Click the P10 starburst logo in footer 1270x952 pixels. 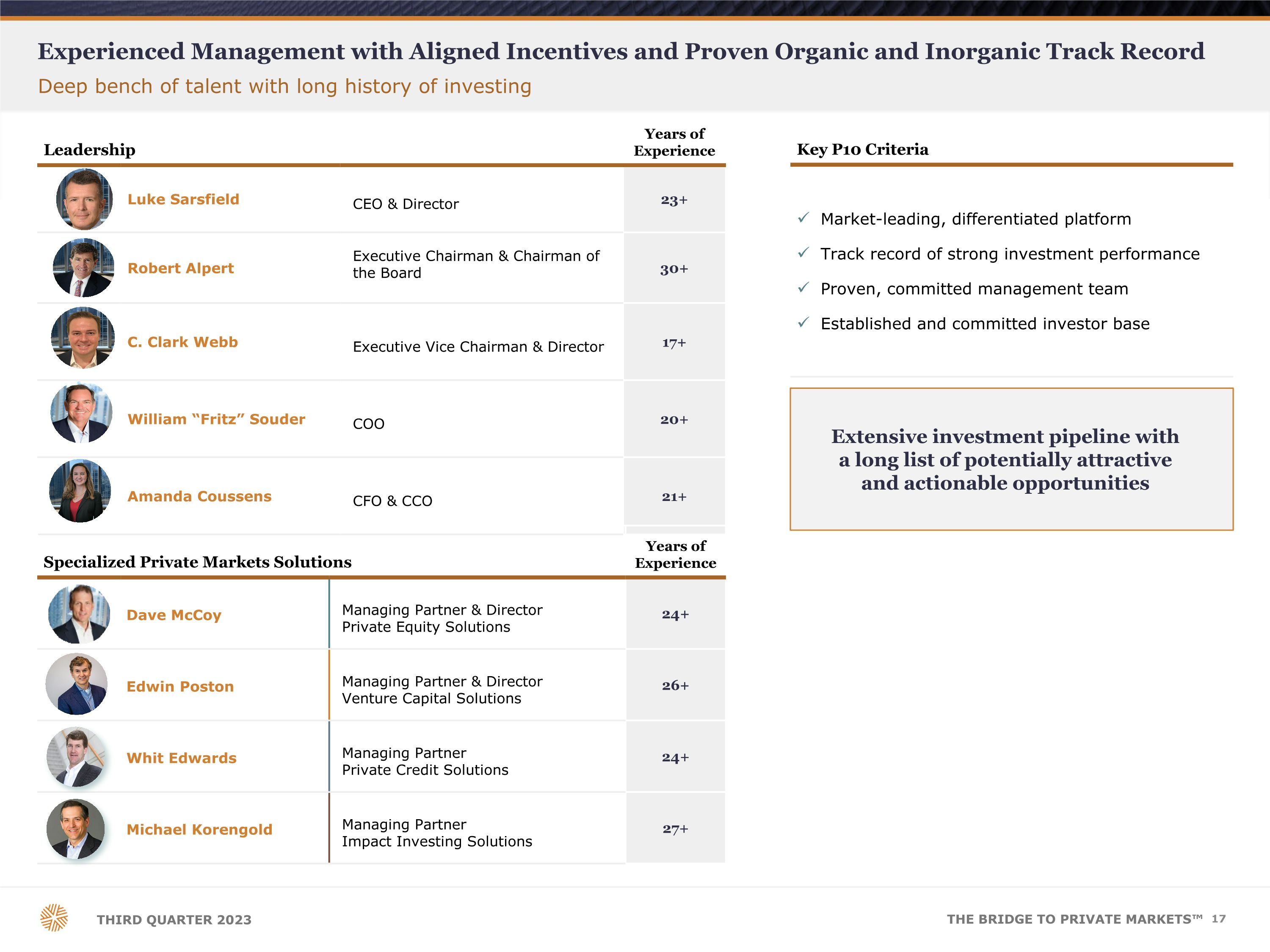(54, 918)
